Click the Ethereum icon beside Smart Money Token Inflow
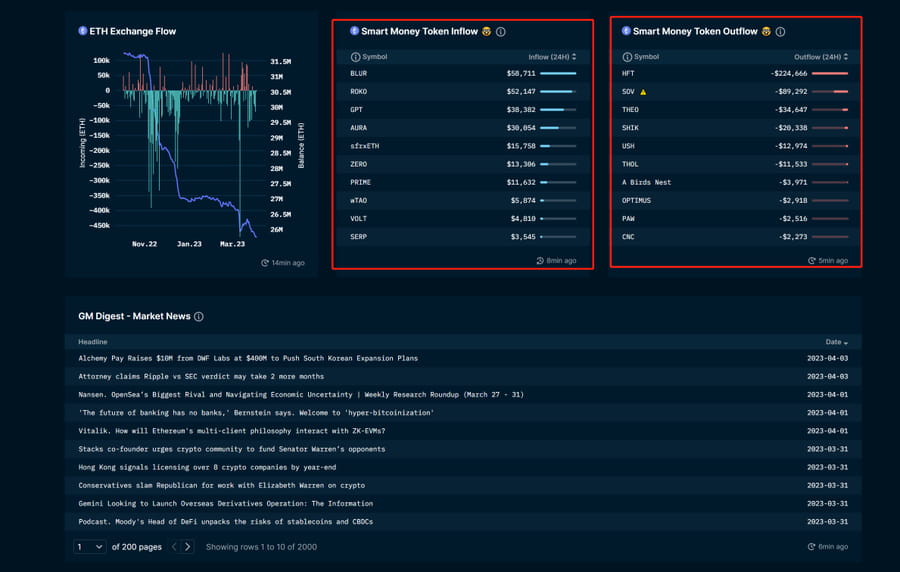The image size is (900, 572). (354, 30)
